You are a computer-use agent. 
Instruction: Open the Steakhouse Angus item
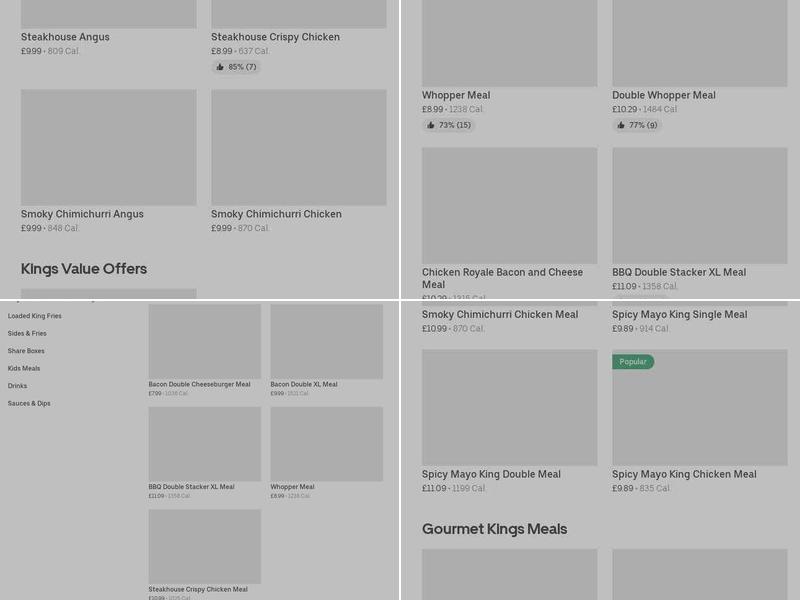(65, 37)
